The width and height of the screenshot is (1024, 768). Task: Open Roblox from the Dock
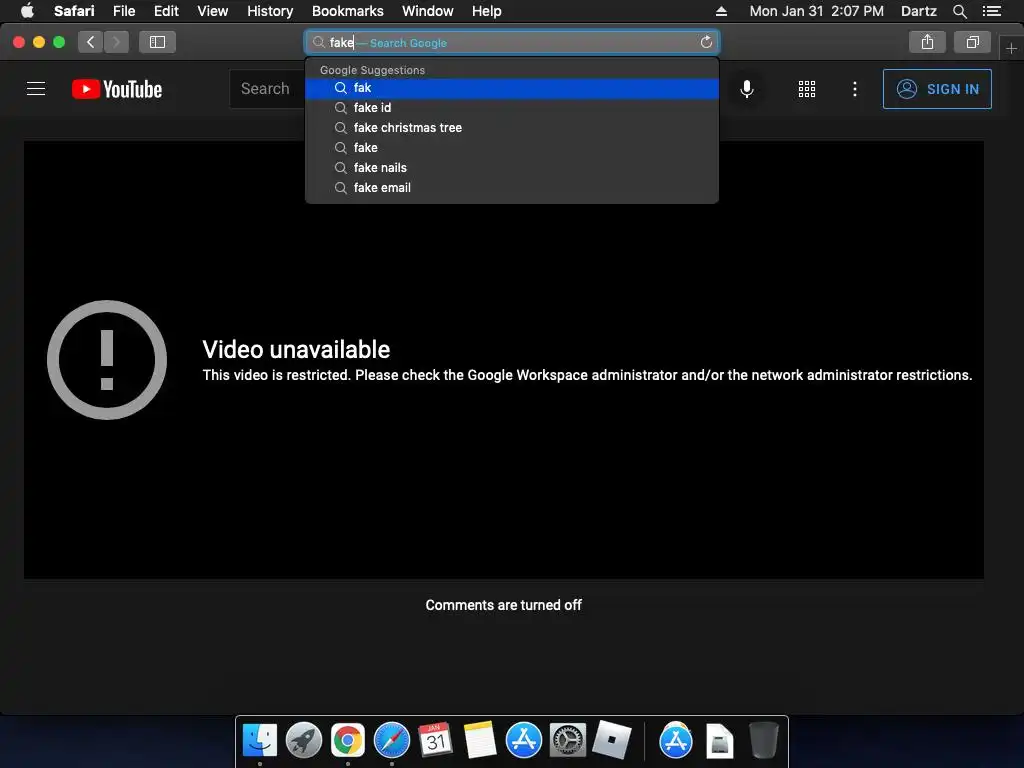pos(612,740)
